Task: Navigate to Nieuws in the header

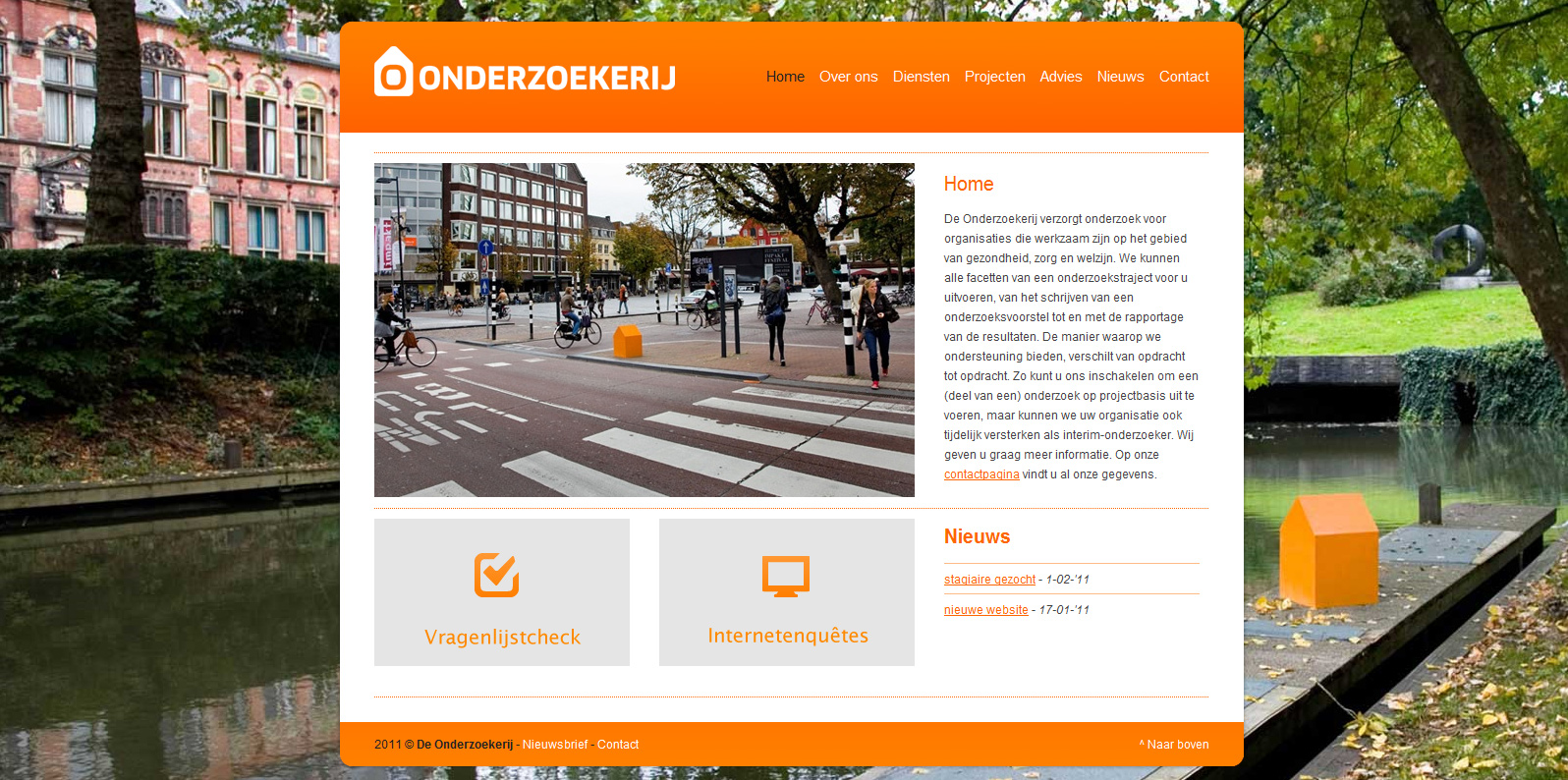Action: coord(1120,77)
